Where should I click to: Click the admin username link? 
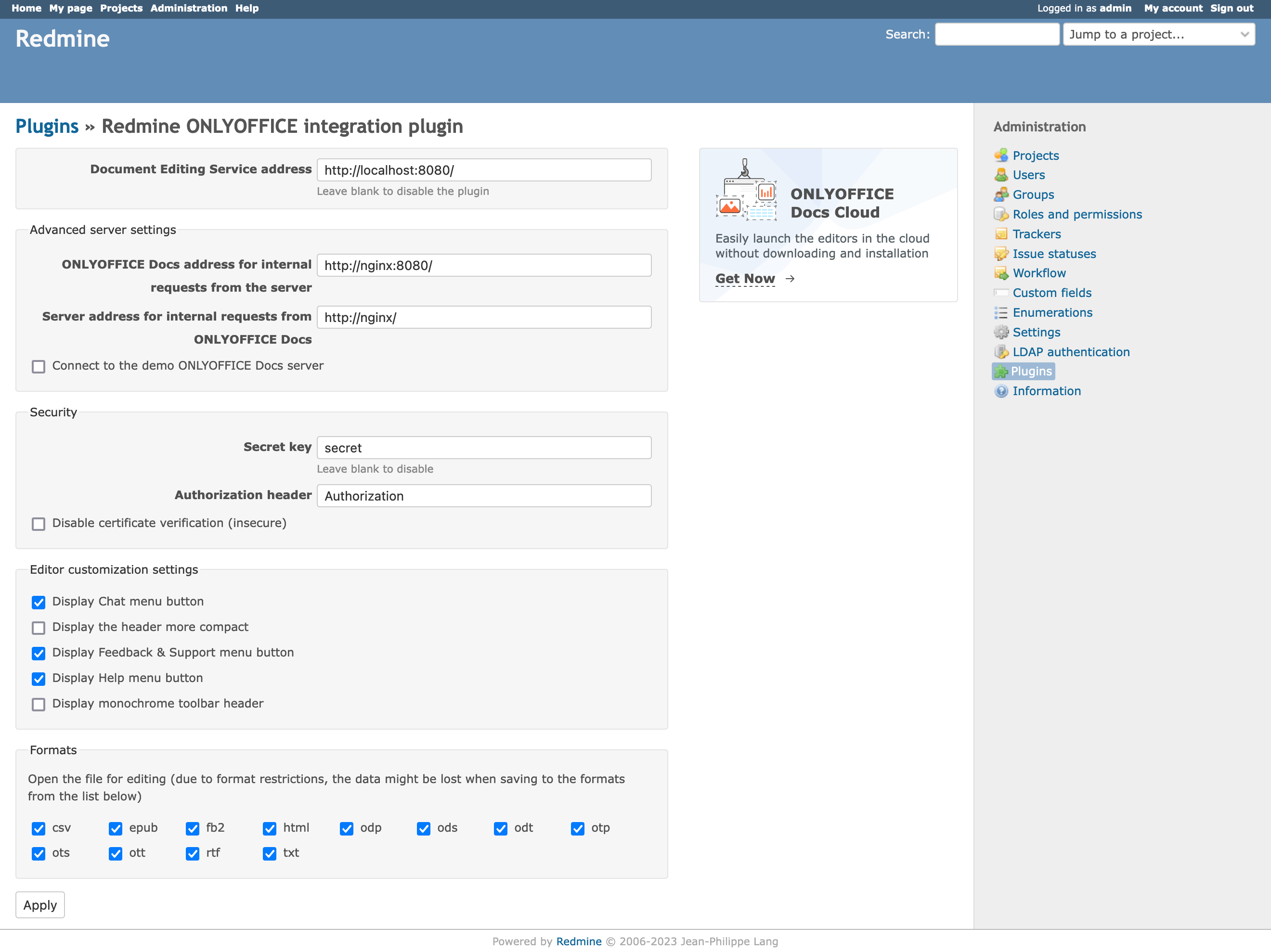click(1115, 8)
